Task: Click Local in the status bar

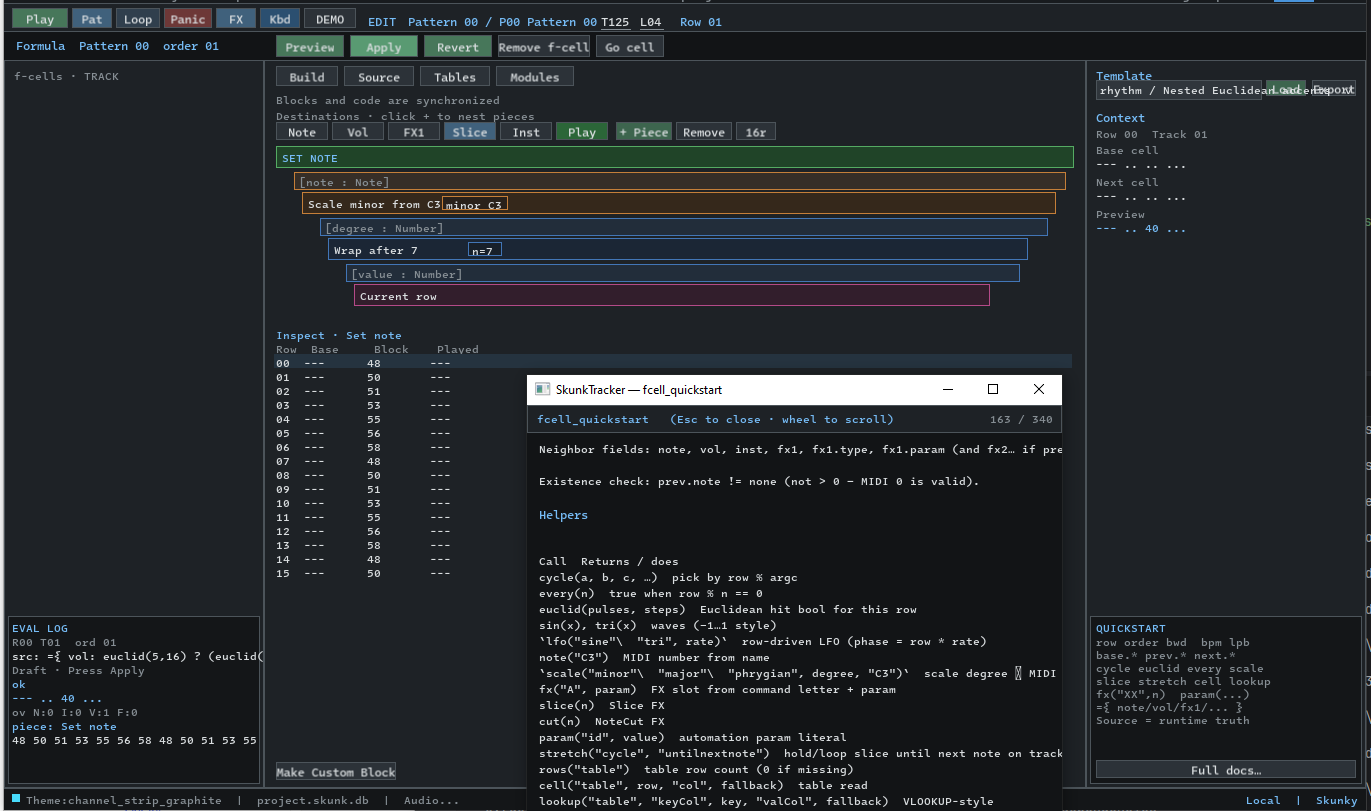Action: tap(1263, 800)
